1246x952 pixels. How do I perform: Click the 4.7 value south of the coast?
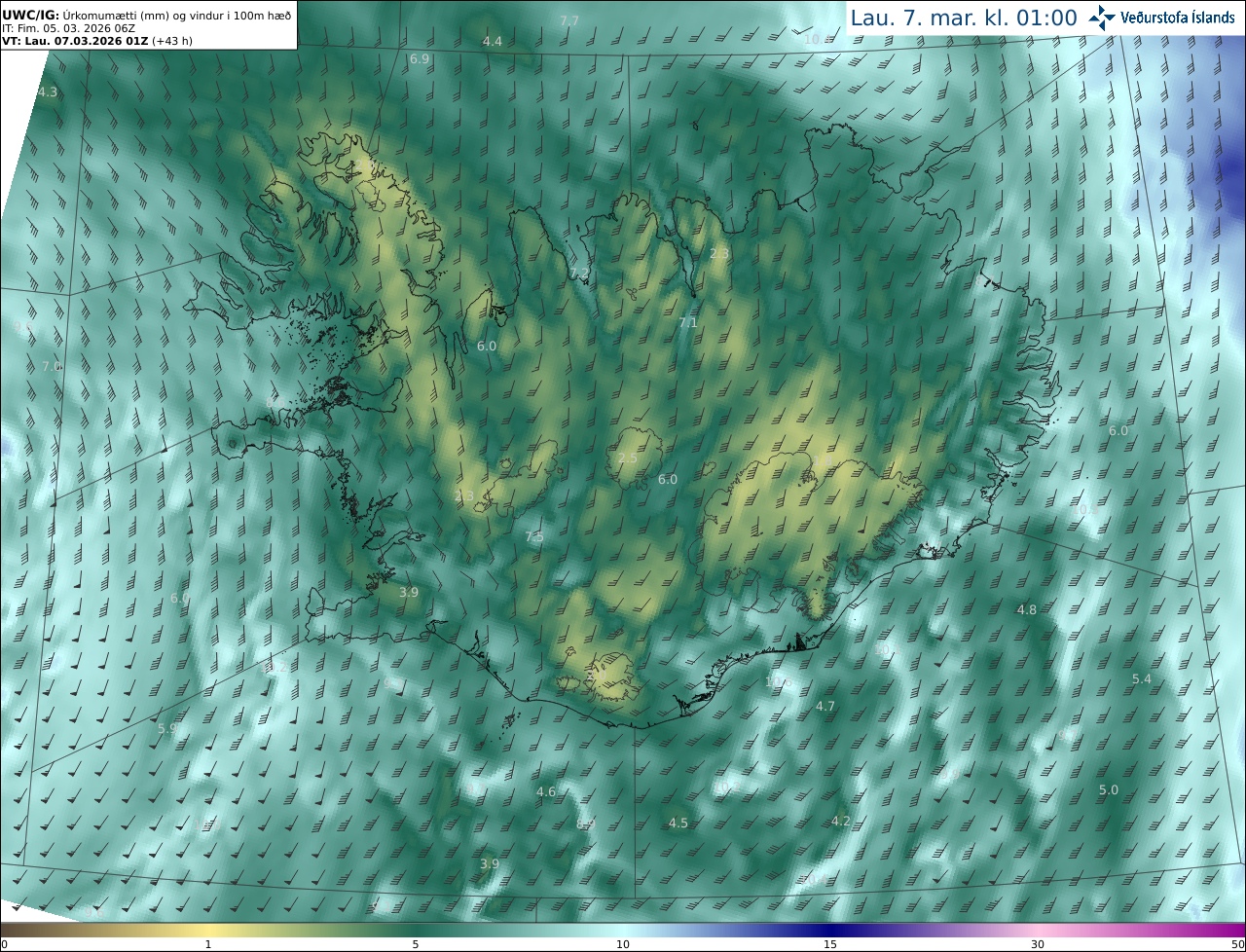(825, 707)
